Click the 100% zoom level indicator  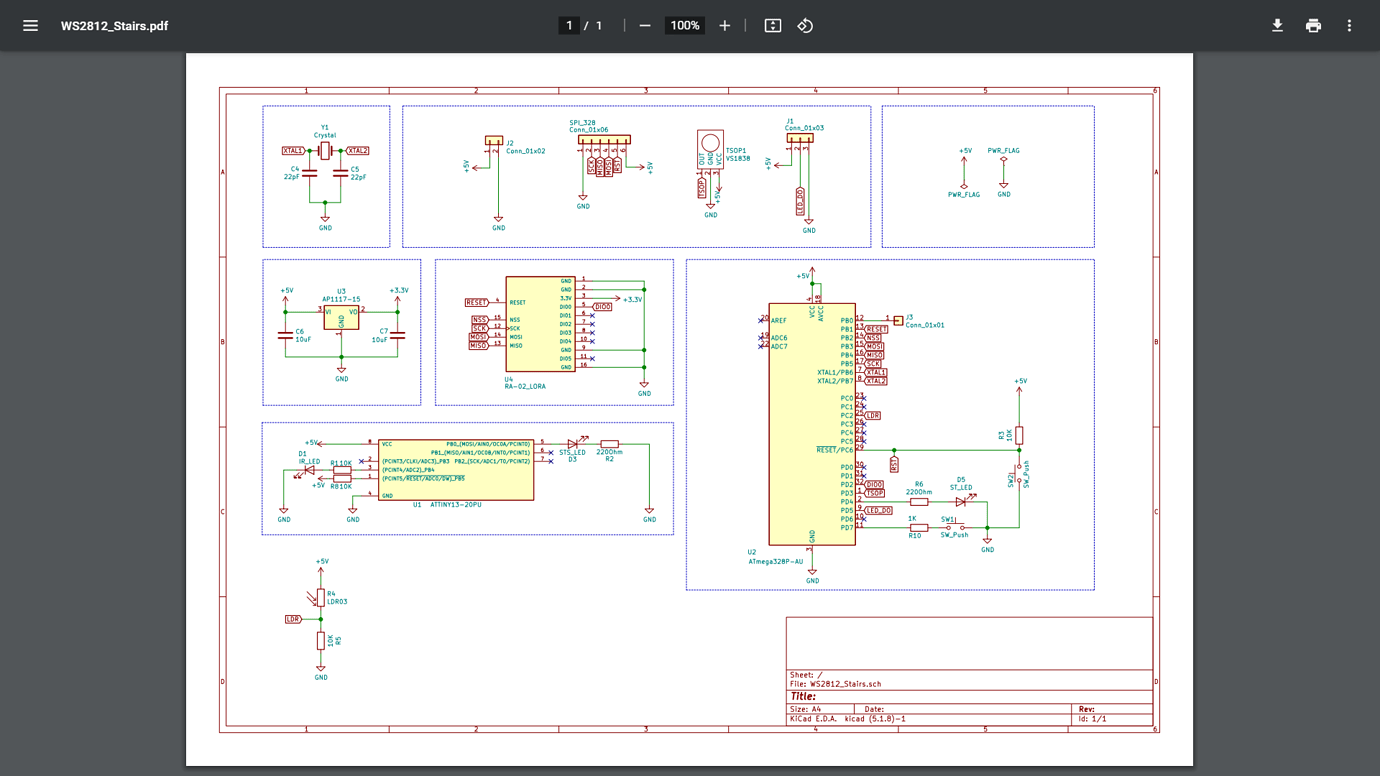[684, 25]
